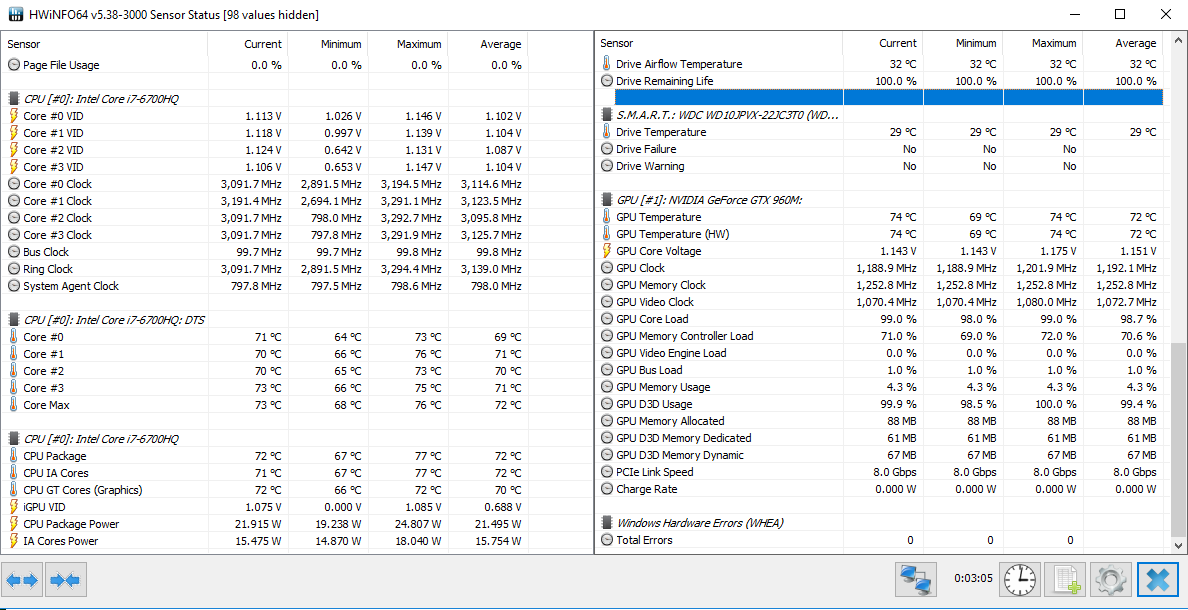The image size is (1188, 610).
Task: Click left pane Sensor column header
Action: click(105, 44)
